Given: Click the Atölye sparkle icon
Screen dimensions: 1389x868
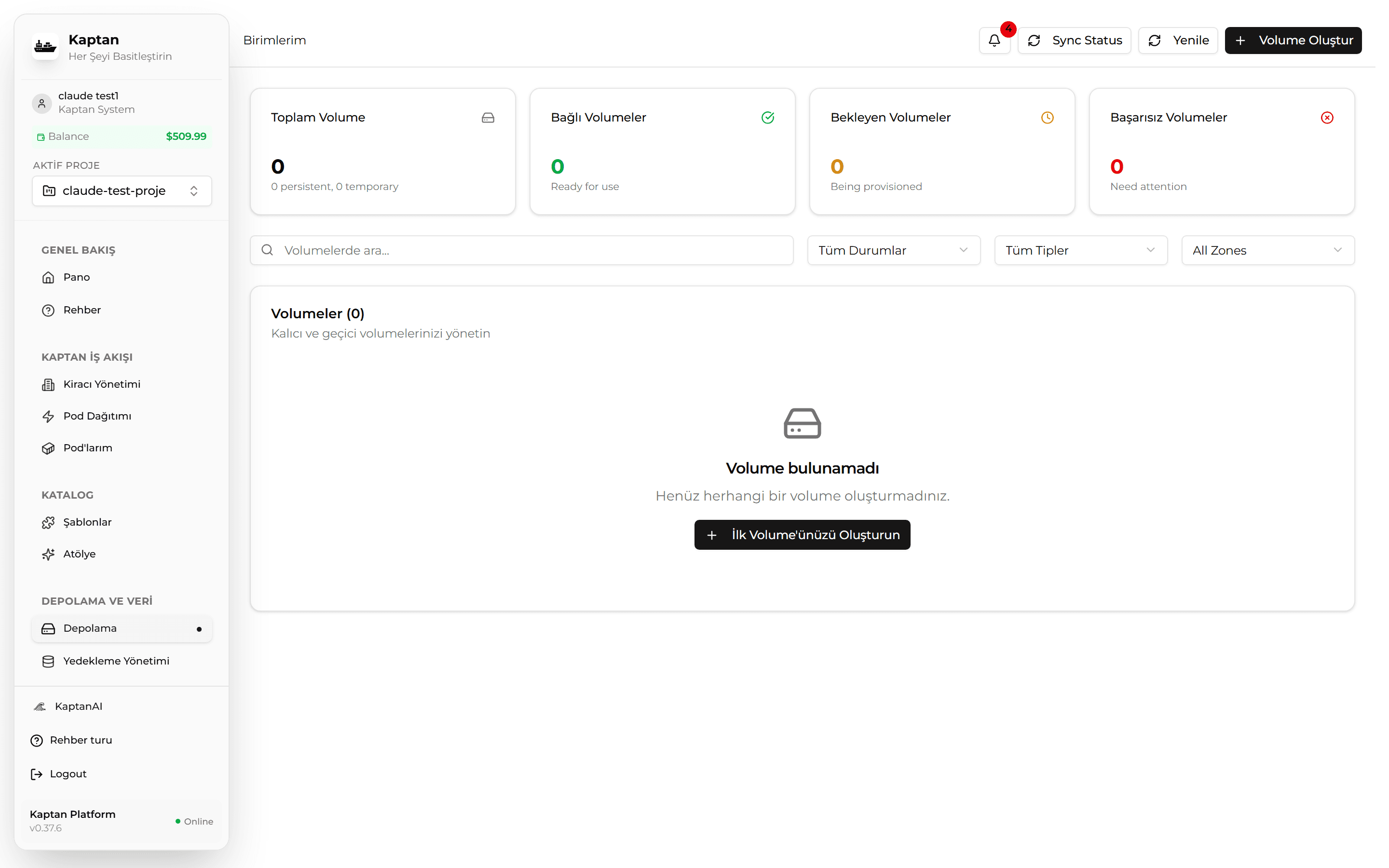Looking at the screenshot, I should [x=48, y=554].
